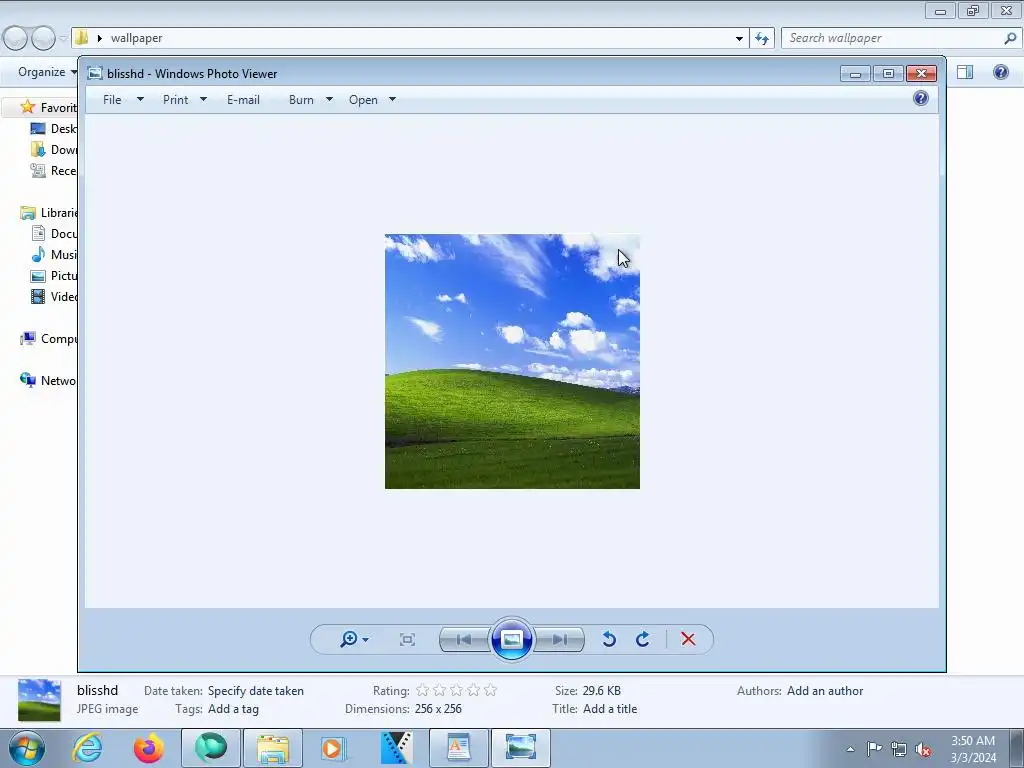This screenshot has width=1024, height=768.
Task: Open Windows Media Player from the taskbar
Action: [334, 748]
